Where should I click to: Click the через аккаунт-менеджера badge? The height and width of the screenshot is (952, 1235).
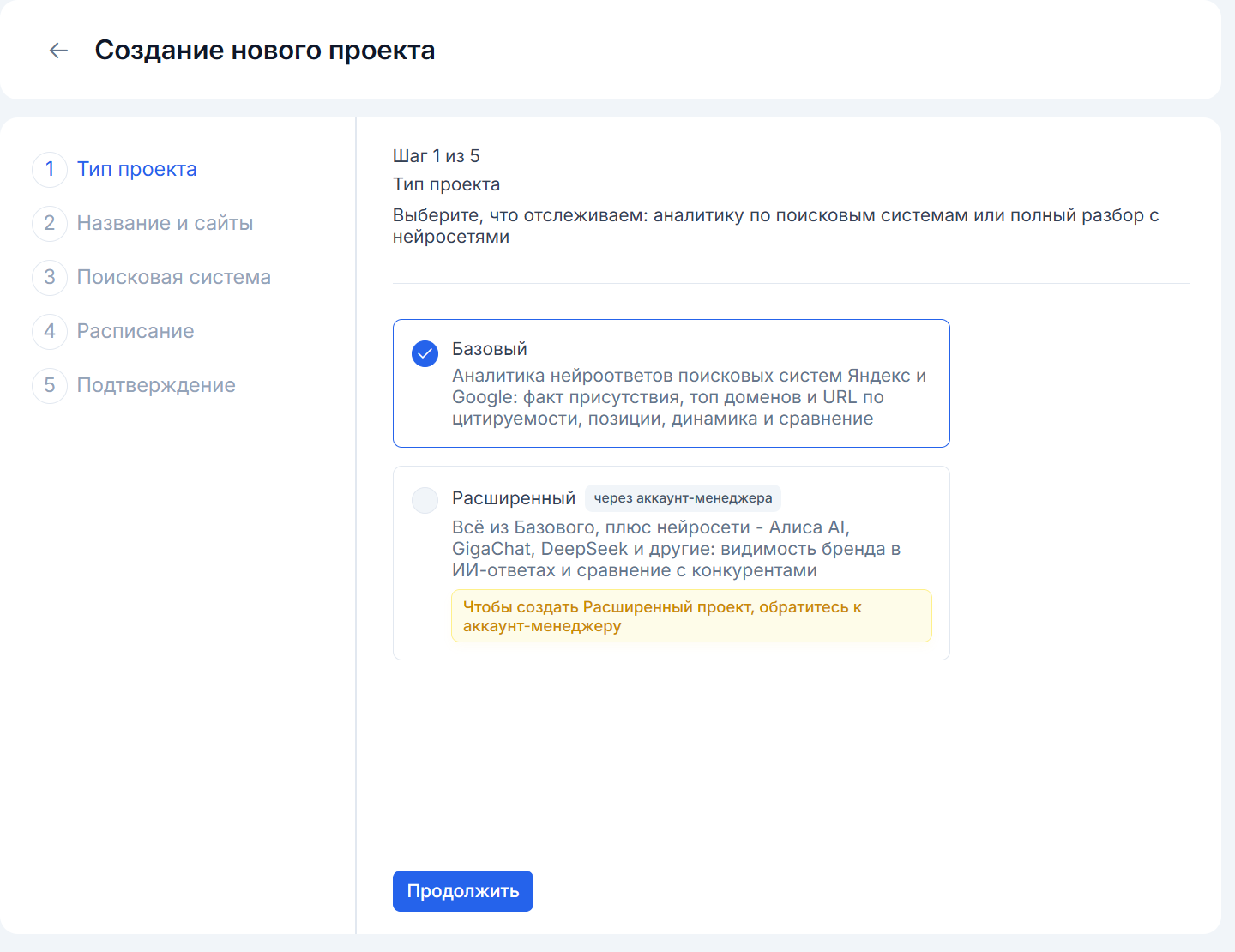click(x=683, y=498)
